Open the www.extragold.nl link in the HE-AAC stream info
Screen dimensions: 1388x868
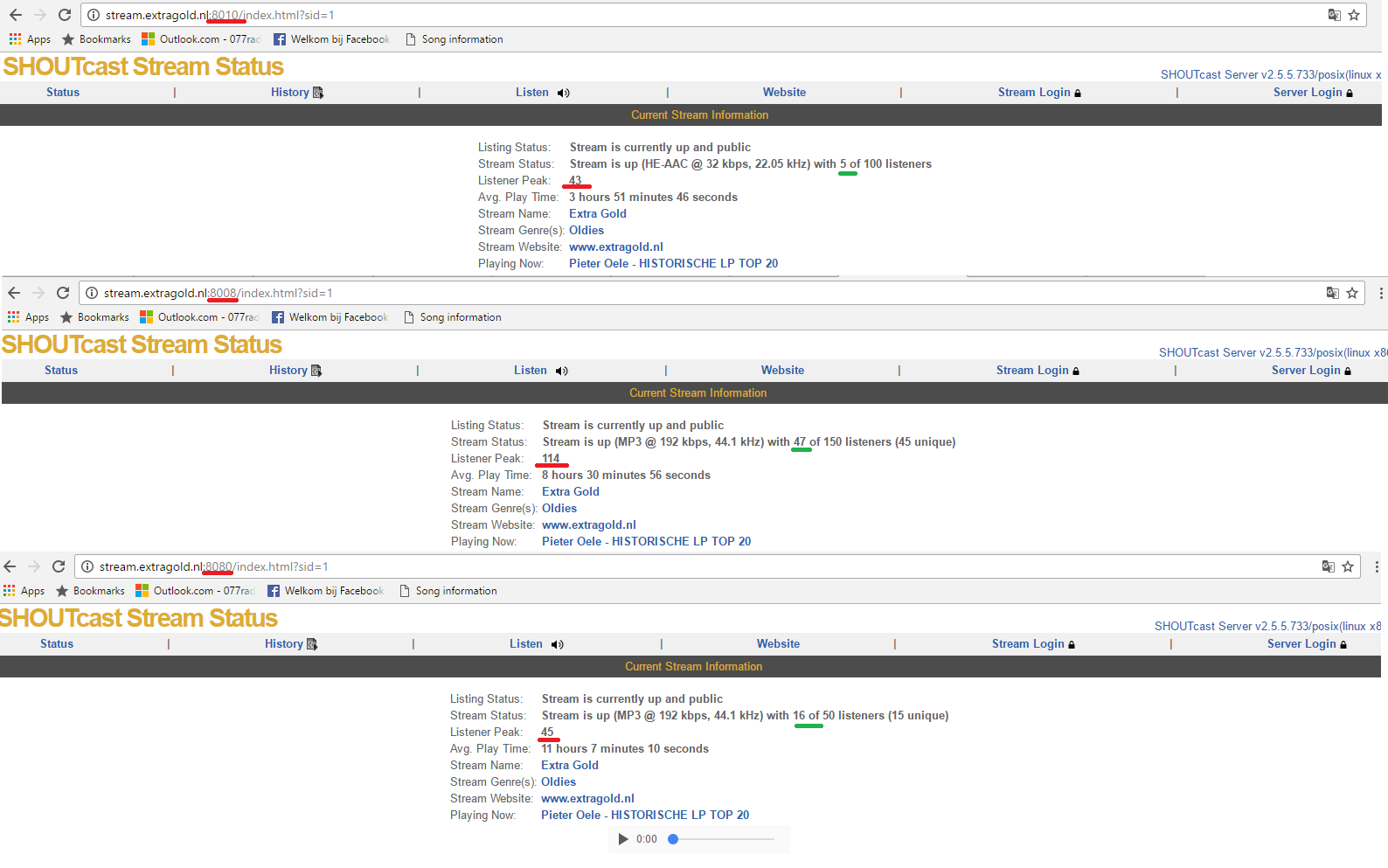(615, 247)
